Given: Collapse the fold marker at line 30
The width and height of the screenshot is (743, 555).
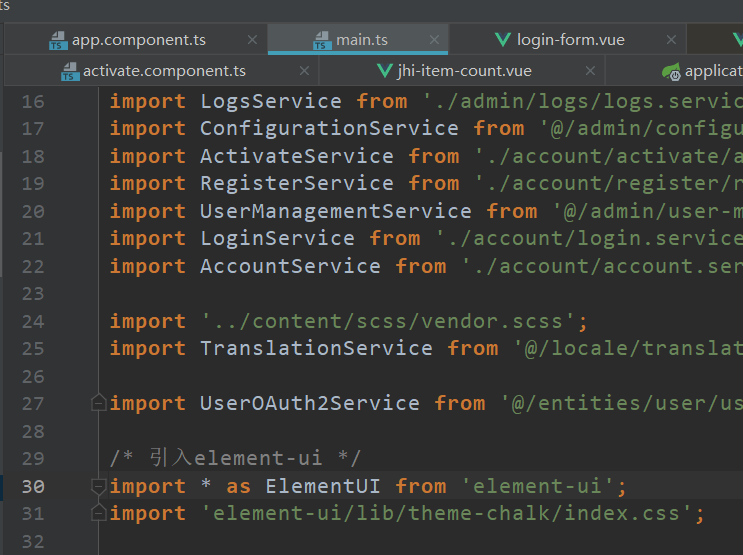Looking at the screenshot, I should (x=98, y=487).
